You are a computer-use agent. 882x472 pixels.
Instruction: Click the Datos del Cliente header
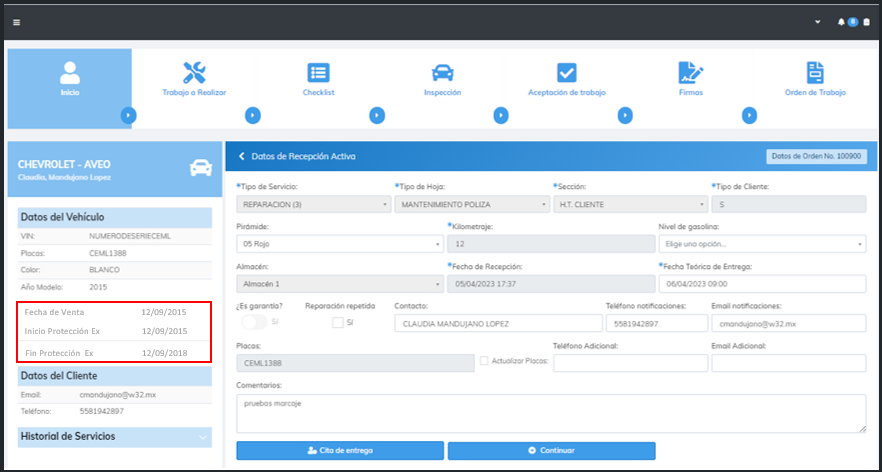[115, 376]
